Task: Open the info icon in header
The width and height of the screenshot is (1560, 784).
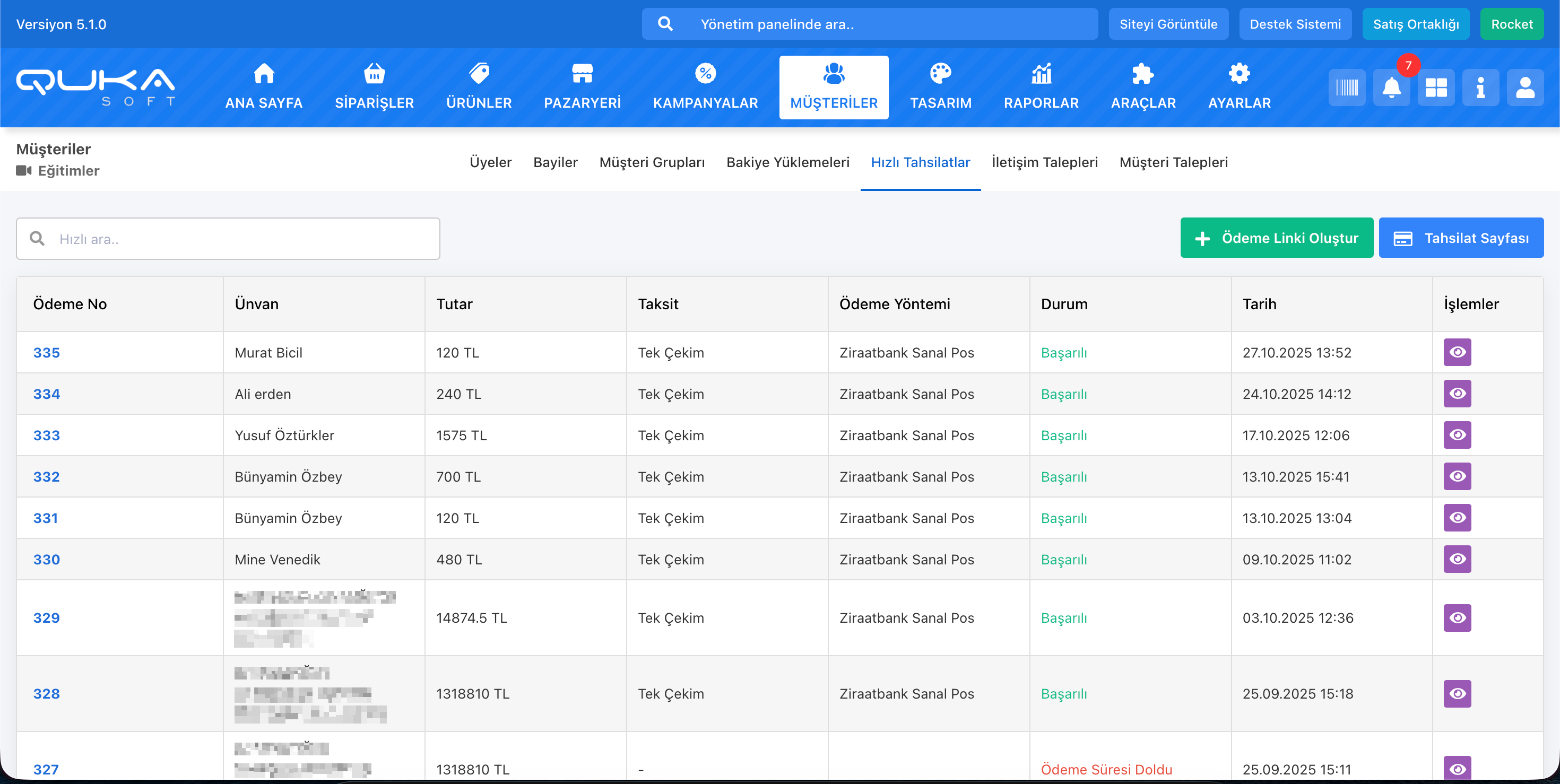Action: coord(1480,88)
